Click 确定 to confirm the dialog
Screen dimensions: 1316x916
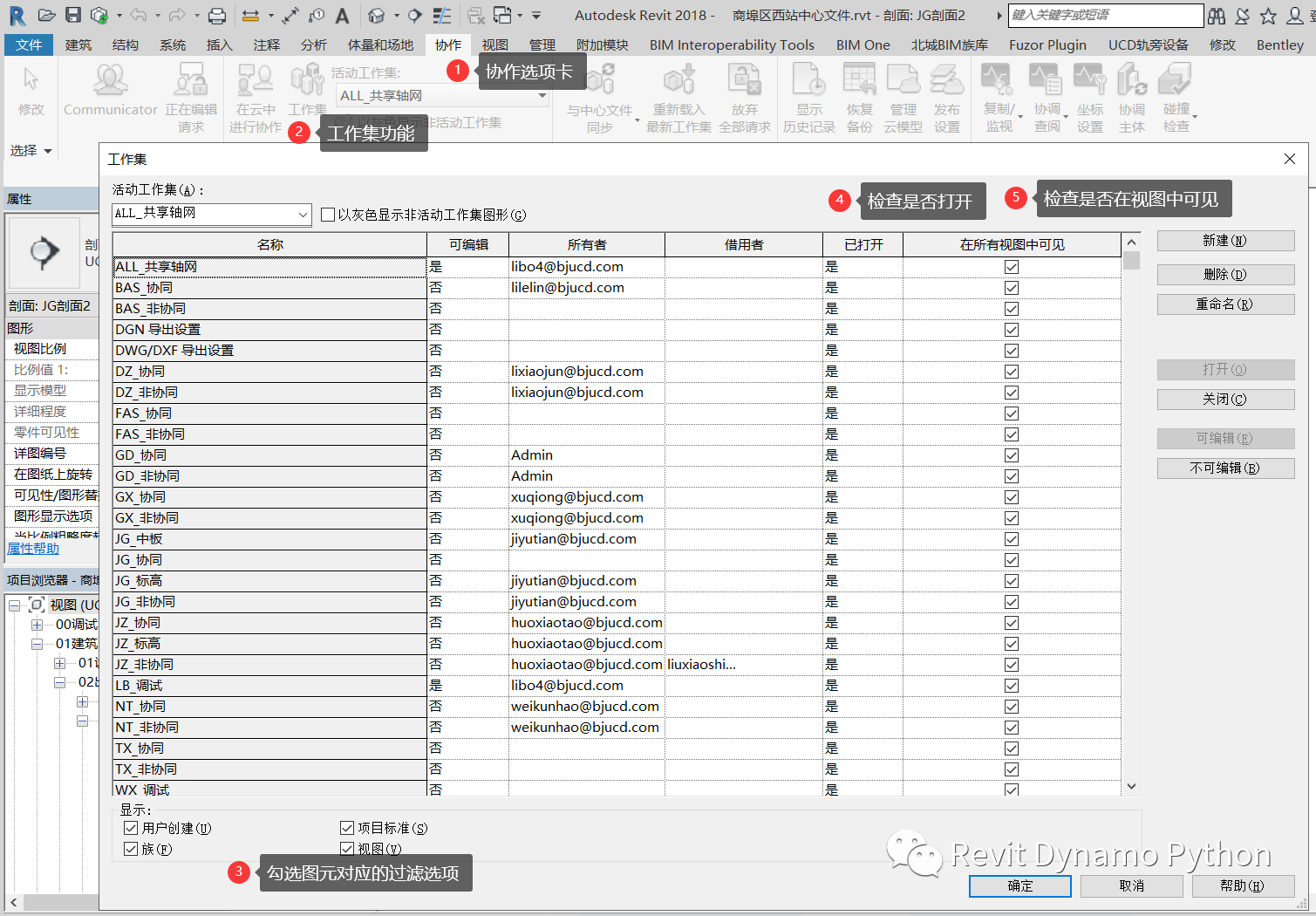(x=1020, y=885)
